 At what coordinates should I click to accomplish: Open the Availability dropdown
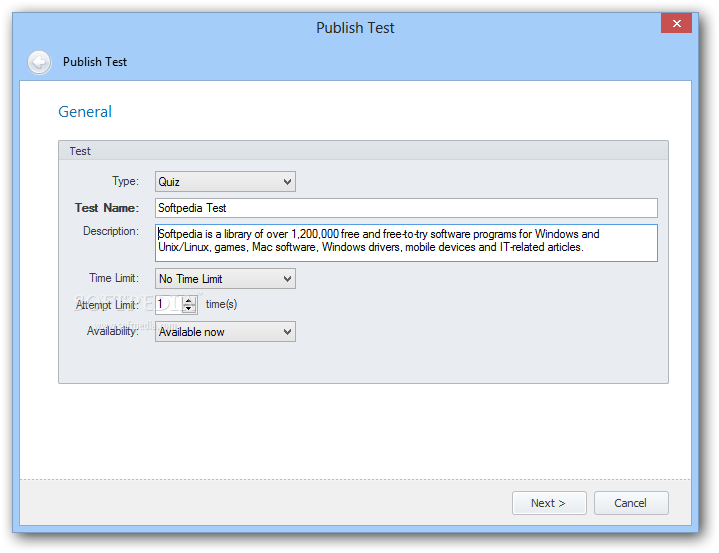[225, 332]
